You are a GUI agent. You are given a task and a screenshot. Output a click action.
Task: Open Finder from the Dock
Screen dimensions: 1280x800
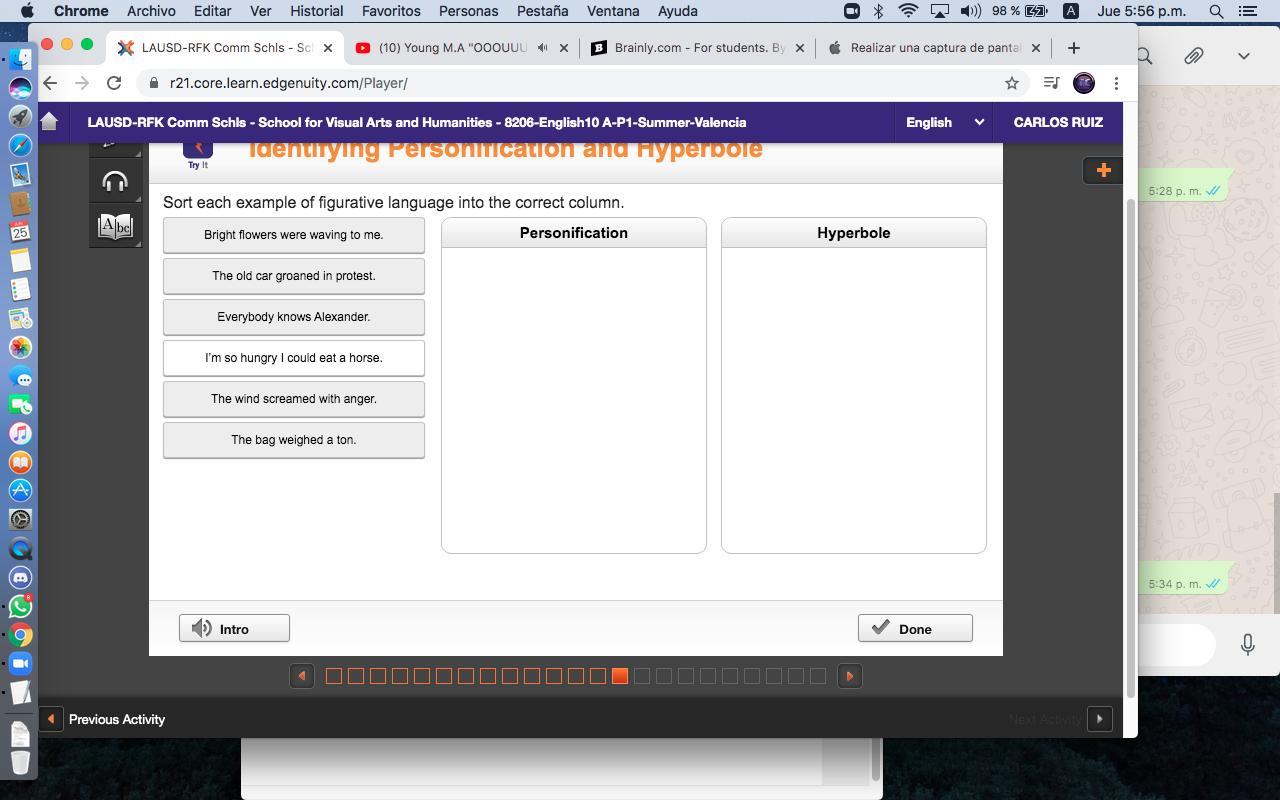click(20, 59)
